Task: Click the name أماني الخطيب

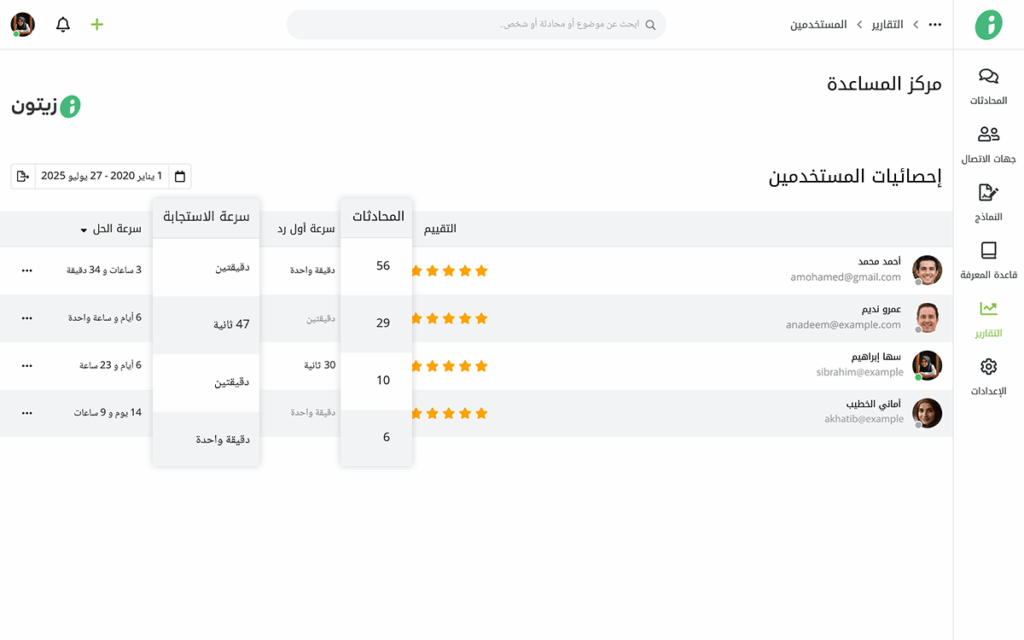Action: pyautogui.click(x=873, y=404)
